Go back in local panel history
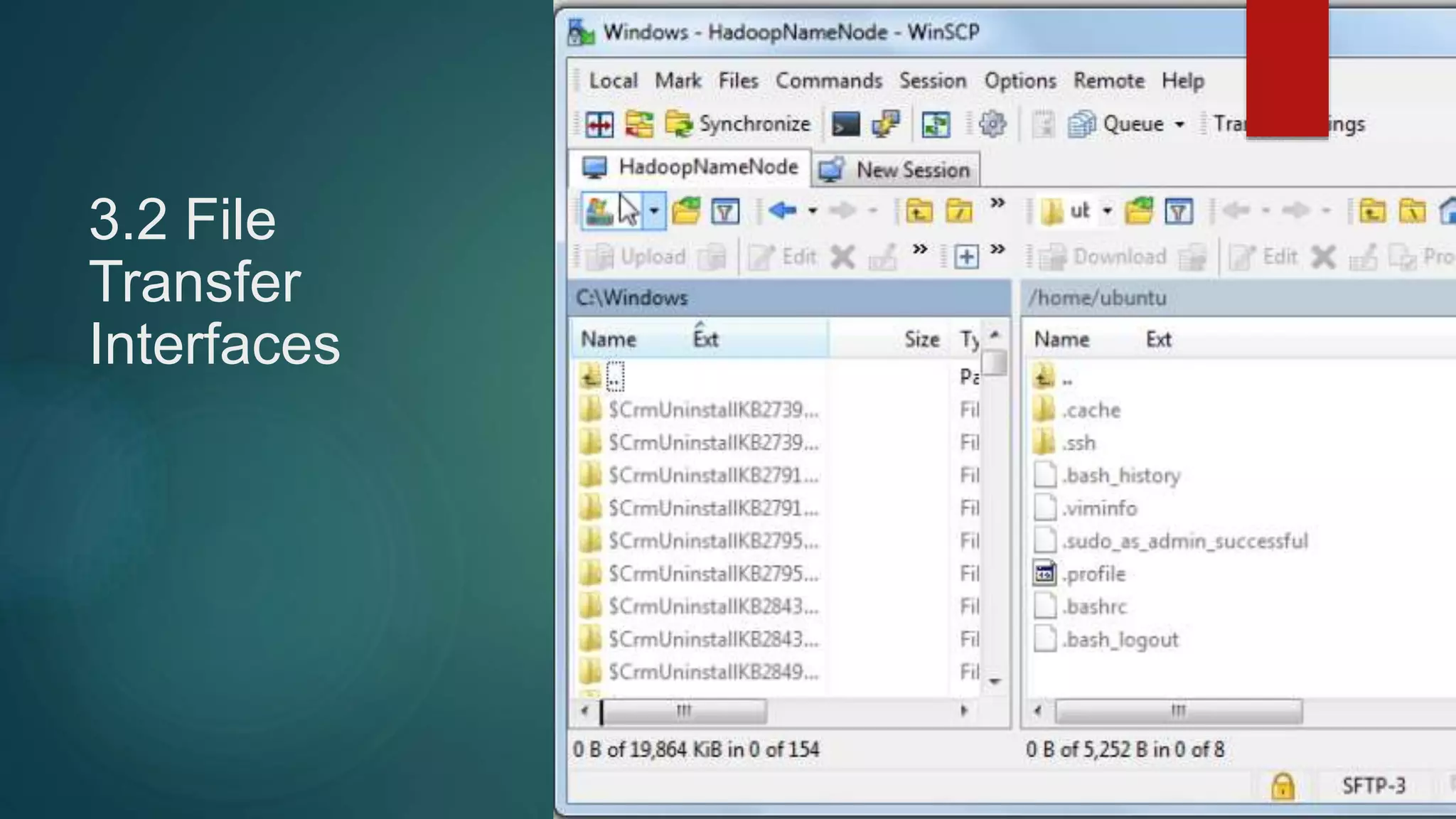 click(782, 210)
